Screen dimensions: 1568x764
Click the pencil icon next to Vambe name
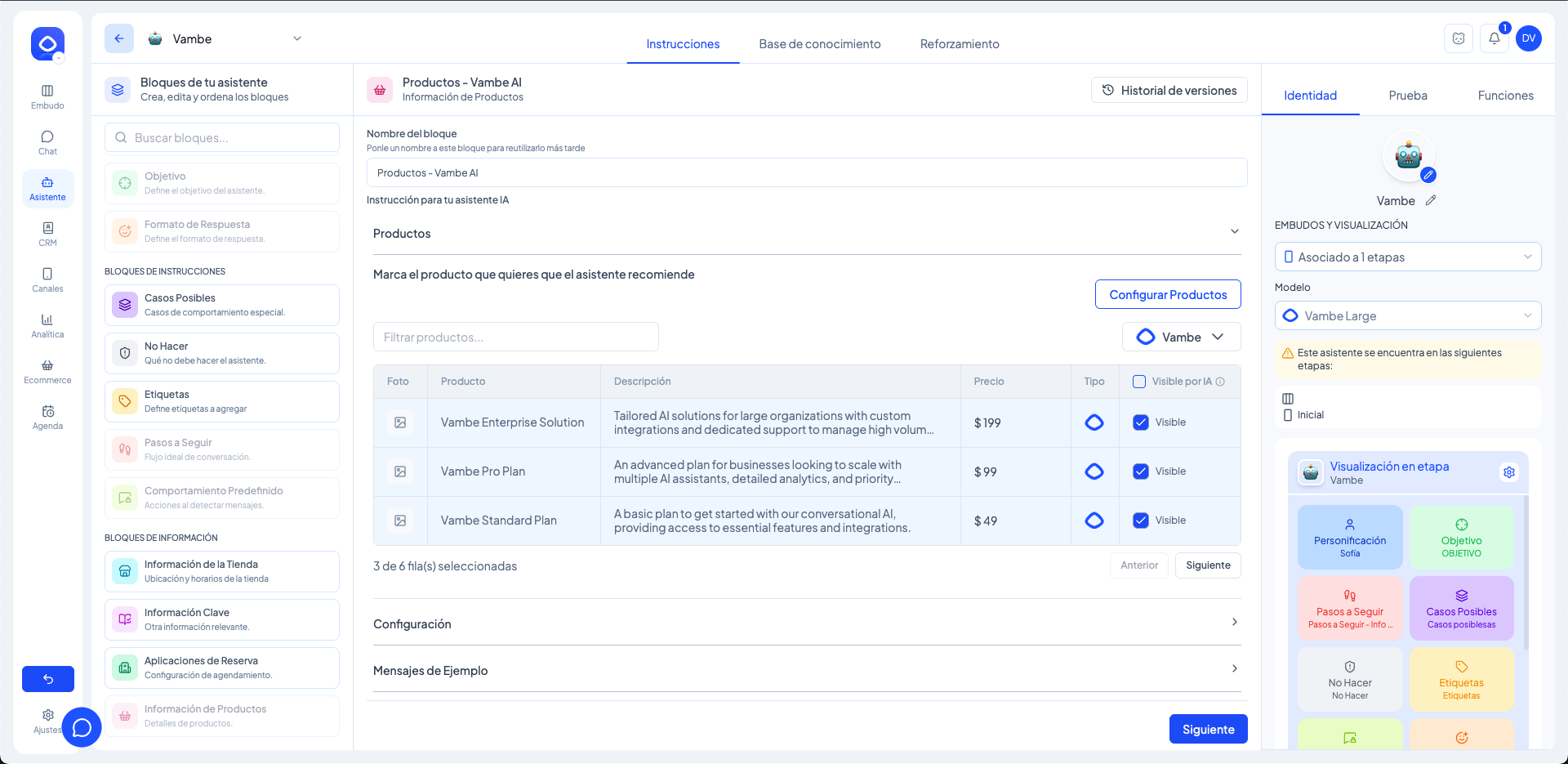pos(1431,200)
